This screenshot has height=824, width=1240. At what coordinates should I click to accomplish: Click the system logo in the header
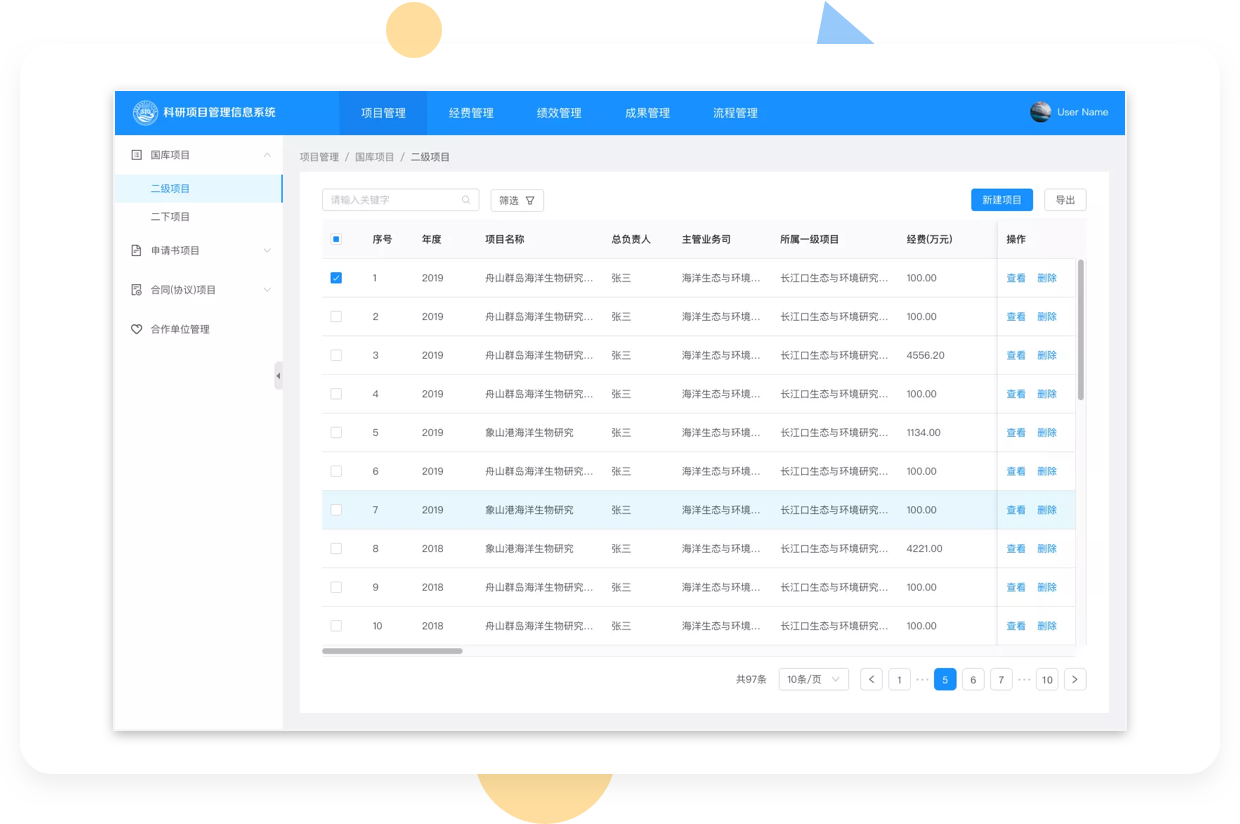click(x=146, y=113)
